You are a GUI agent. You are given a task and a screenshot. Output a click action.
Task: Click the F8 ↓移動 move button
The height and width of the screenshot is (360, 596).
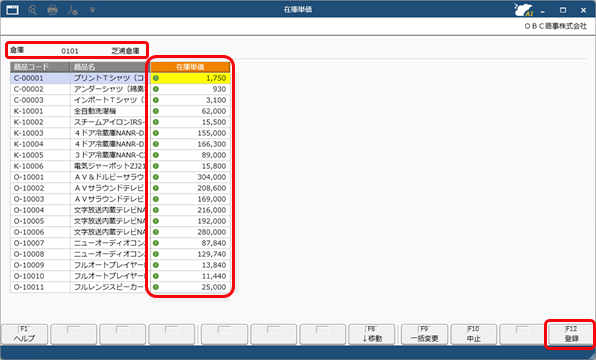(x=372, y=334)
